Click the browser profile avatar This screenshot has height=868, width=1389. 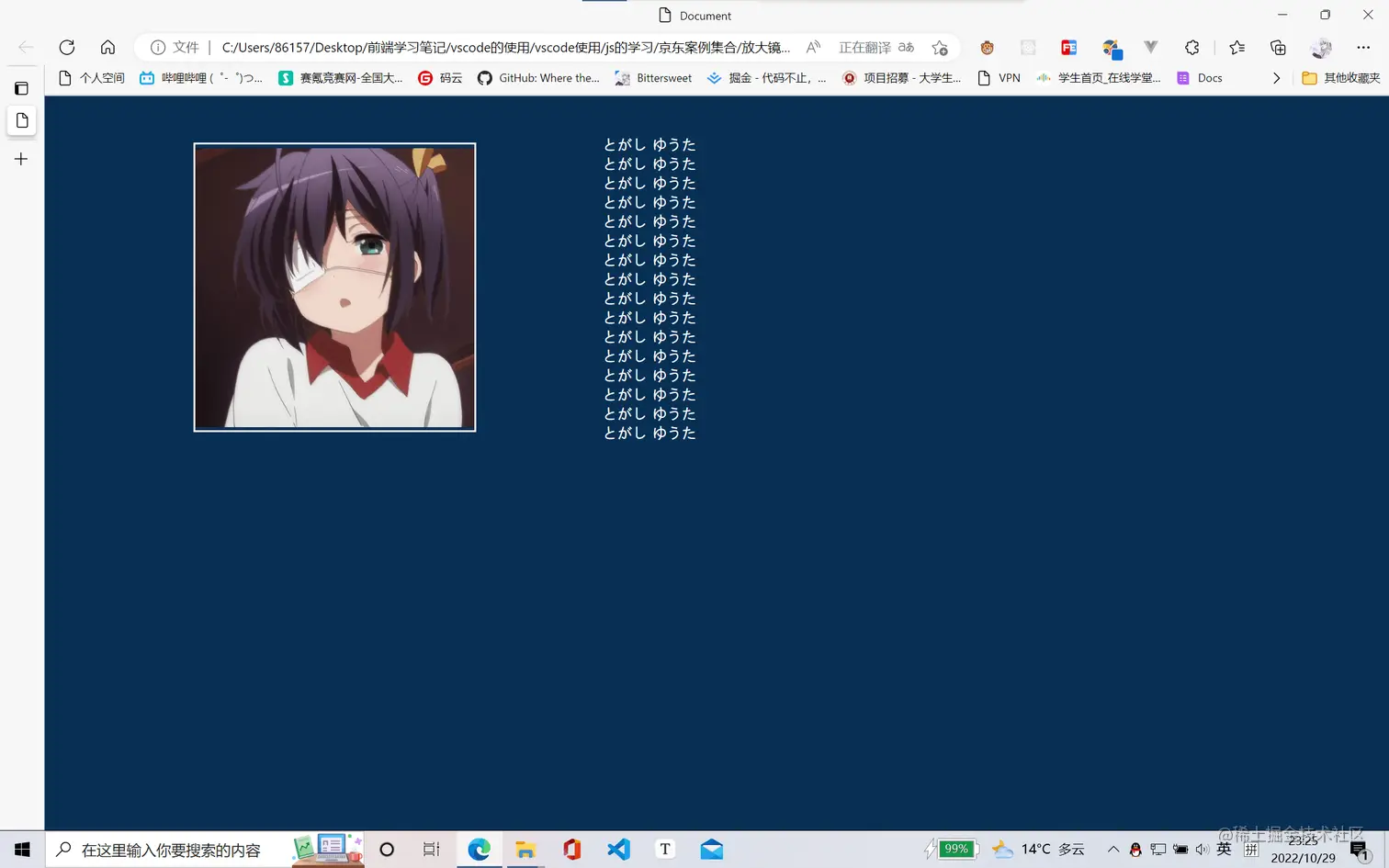coord(1321,47)
